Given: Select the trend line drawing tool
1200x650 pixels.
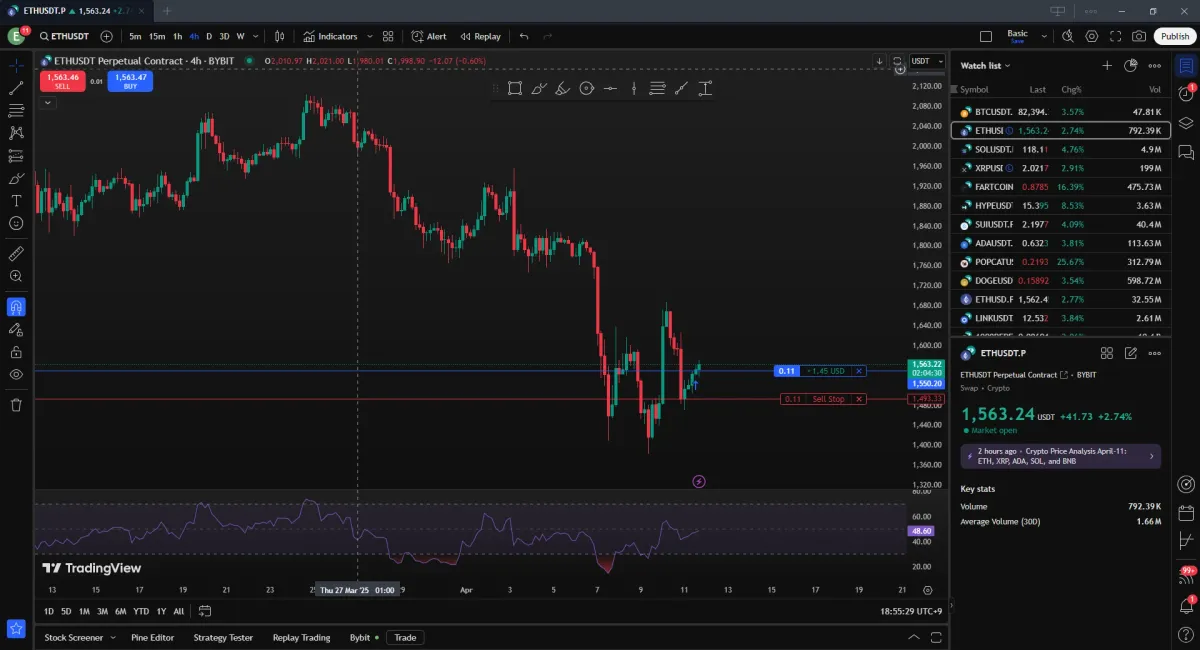Looking at the screenshot, I should click(16, 87).
